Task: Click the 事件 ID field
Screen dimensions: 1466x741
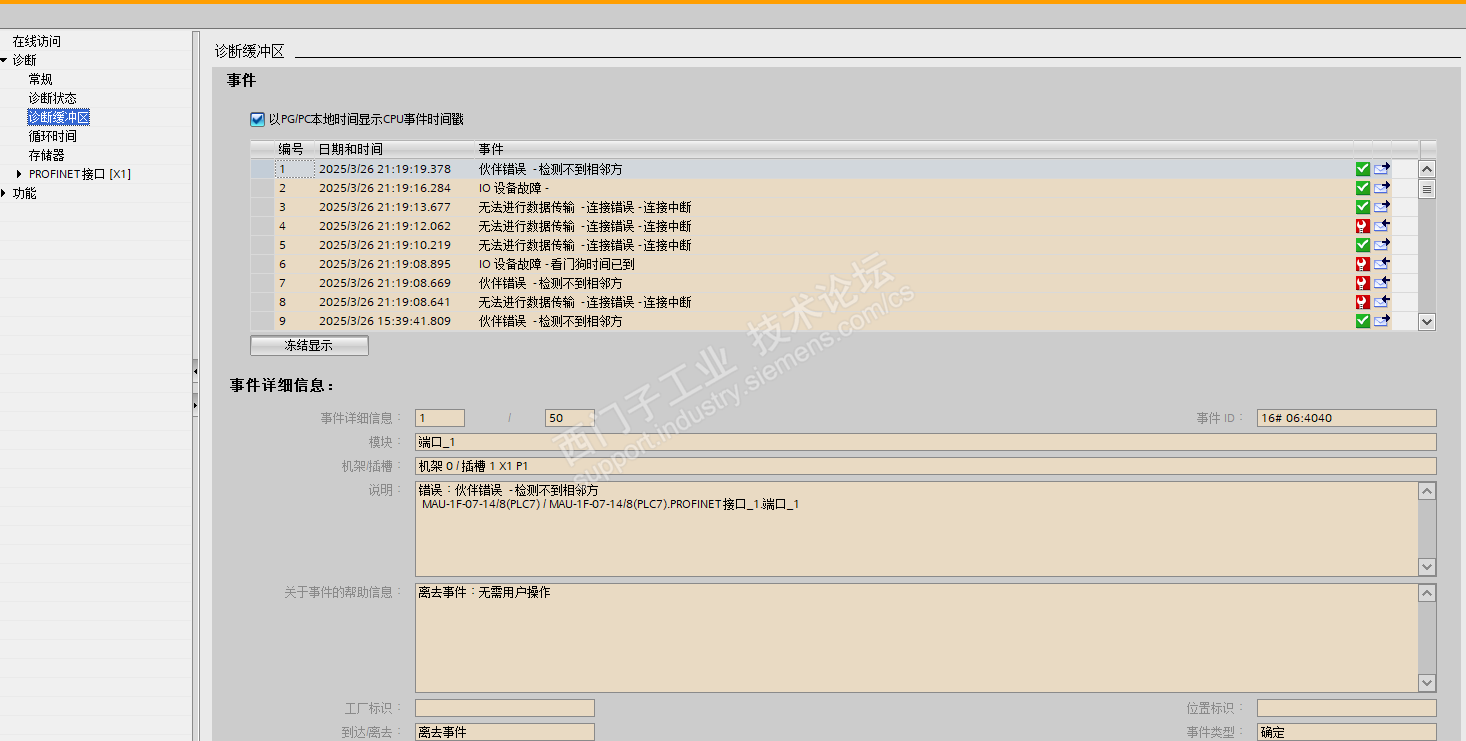Action: point(1347,418)
